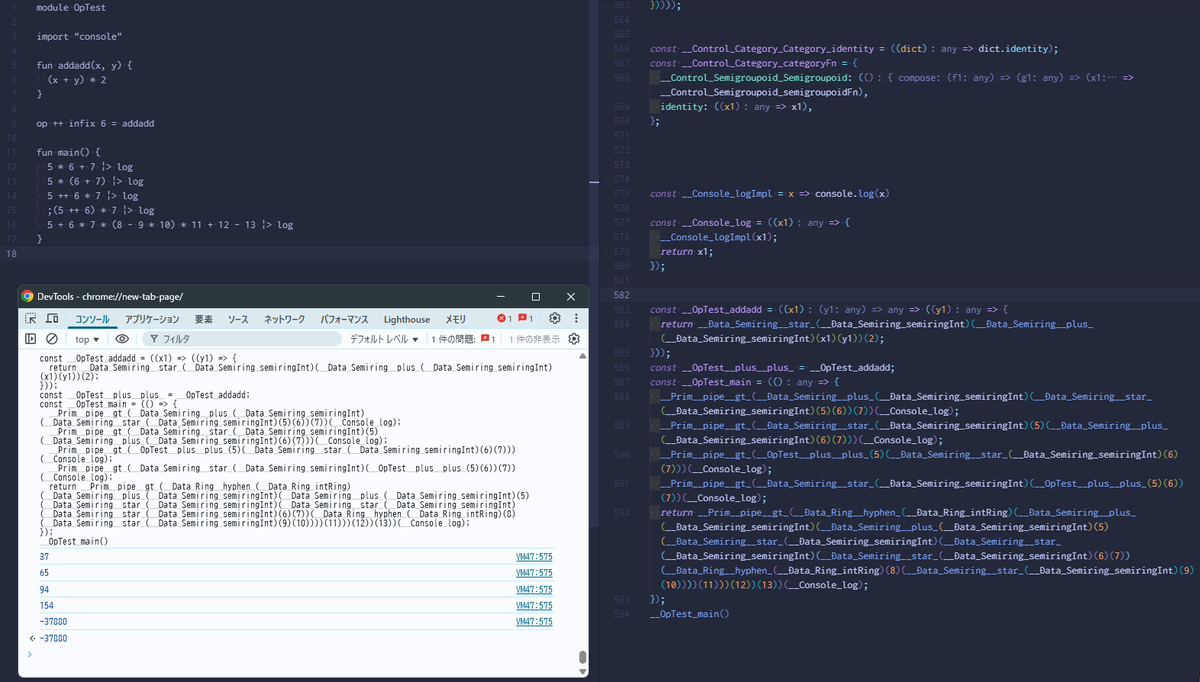Open DevTools settings gear in the tab bar
The width and height of the screenshot is (1200, 682).
(555, 319)
